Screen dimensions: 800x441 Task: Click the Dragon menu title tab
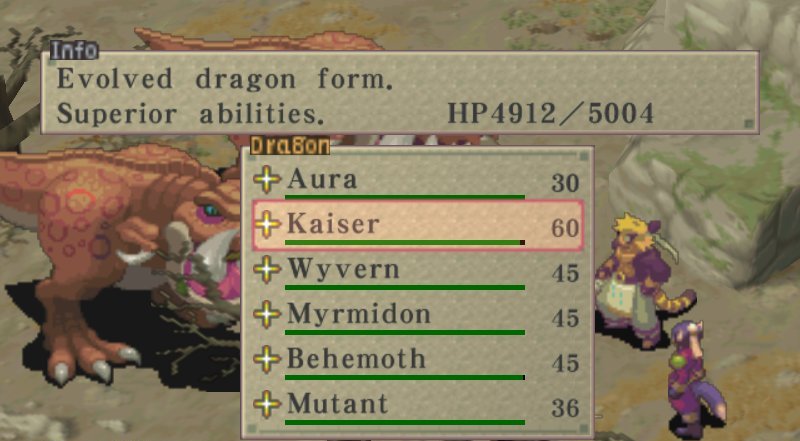(x=290, y=145)
